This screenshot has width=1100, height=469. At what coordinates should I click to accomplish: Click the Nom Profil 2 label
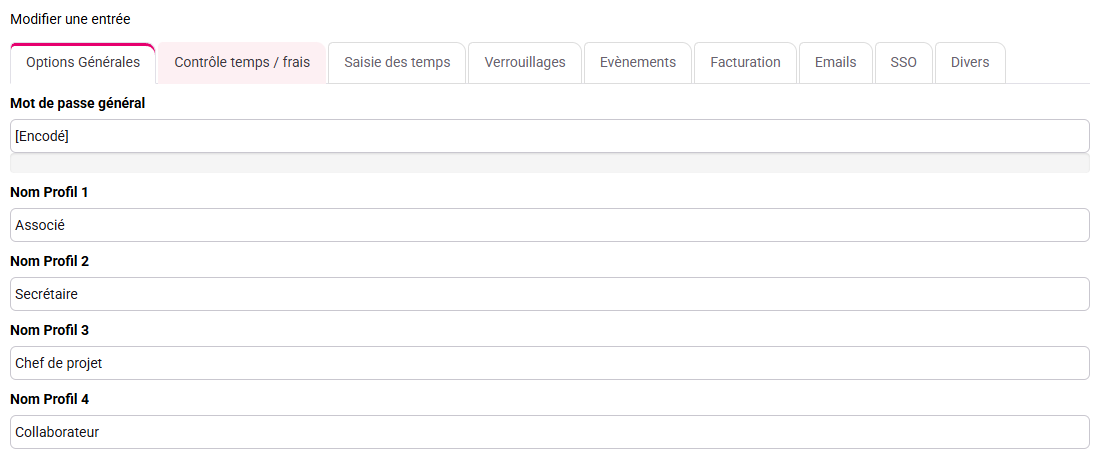tap(49, 261)
